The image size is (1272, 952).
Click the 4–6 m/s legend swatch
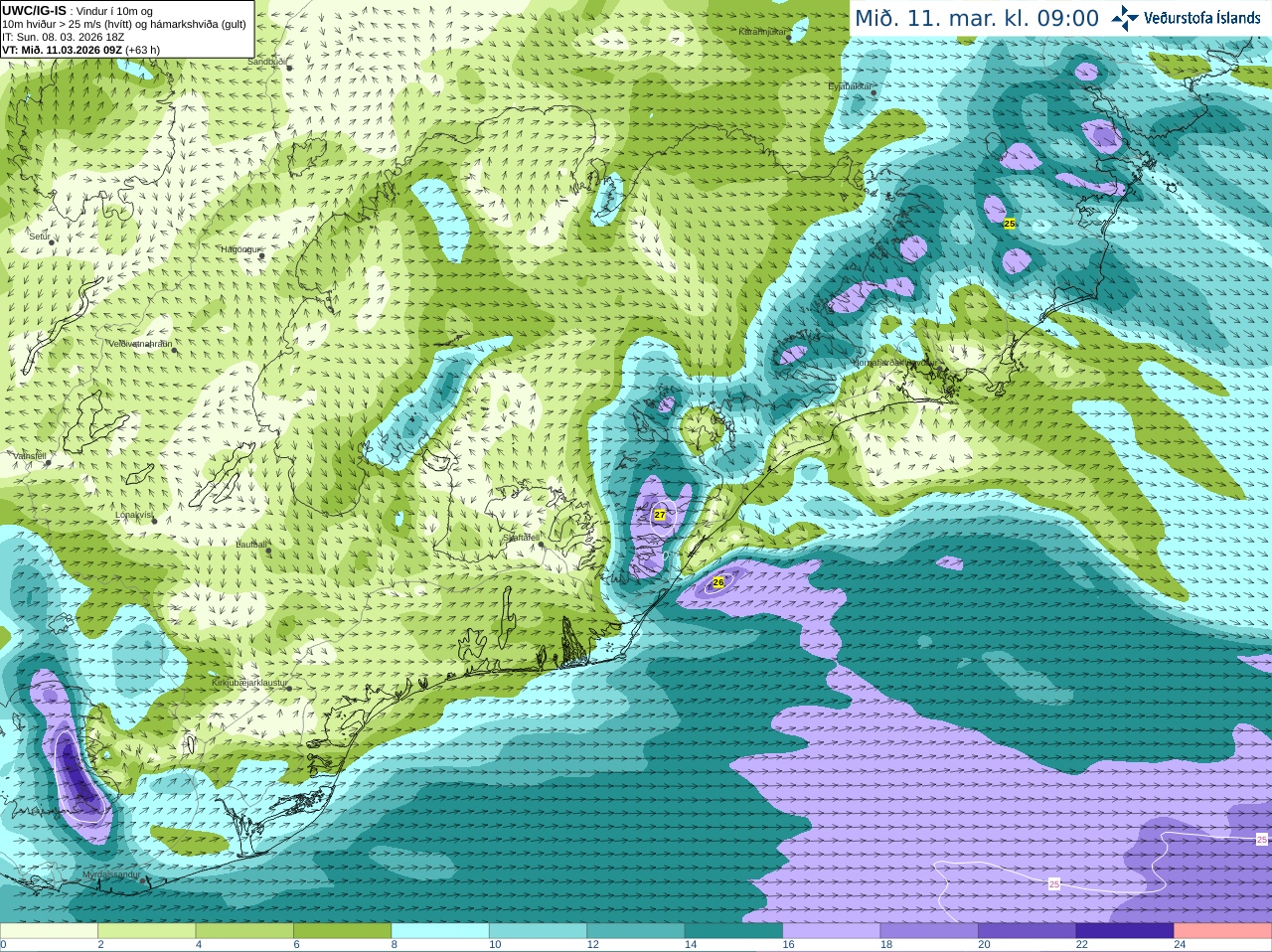pyautogui.click(x=244, y=931)
